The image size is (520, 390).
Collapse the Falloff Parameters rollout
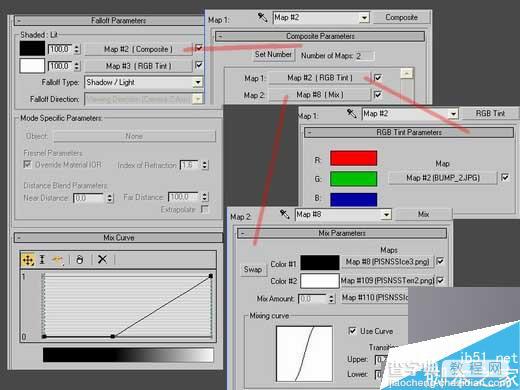(x=19, y=21)
